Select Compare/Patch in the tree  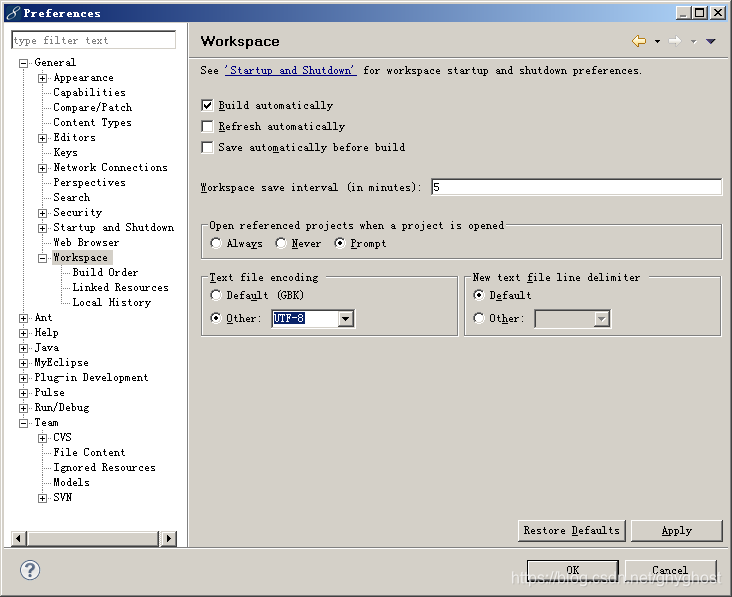[92, 107]
